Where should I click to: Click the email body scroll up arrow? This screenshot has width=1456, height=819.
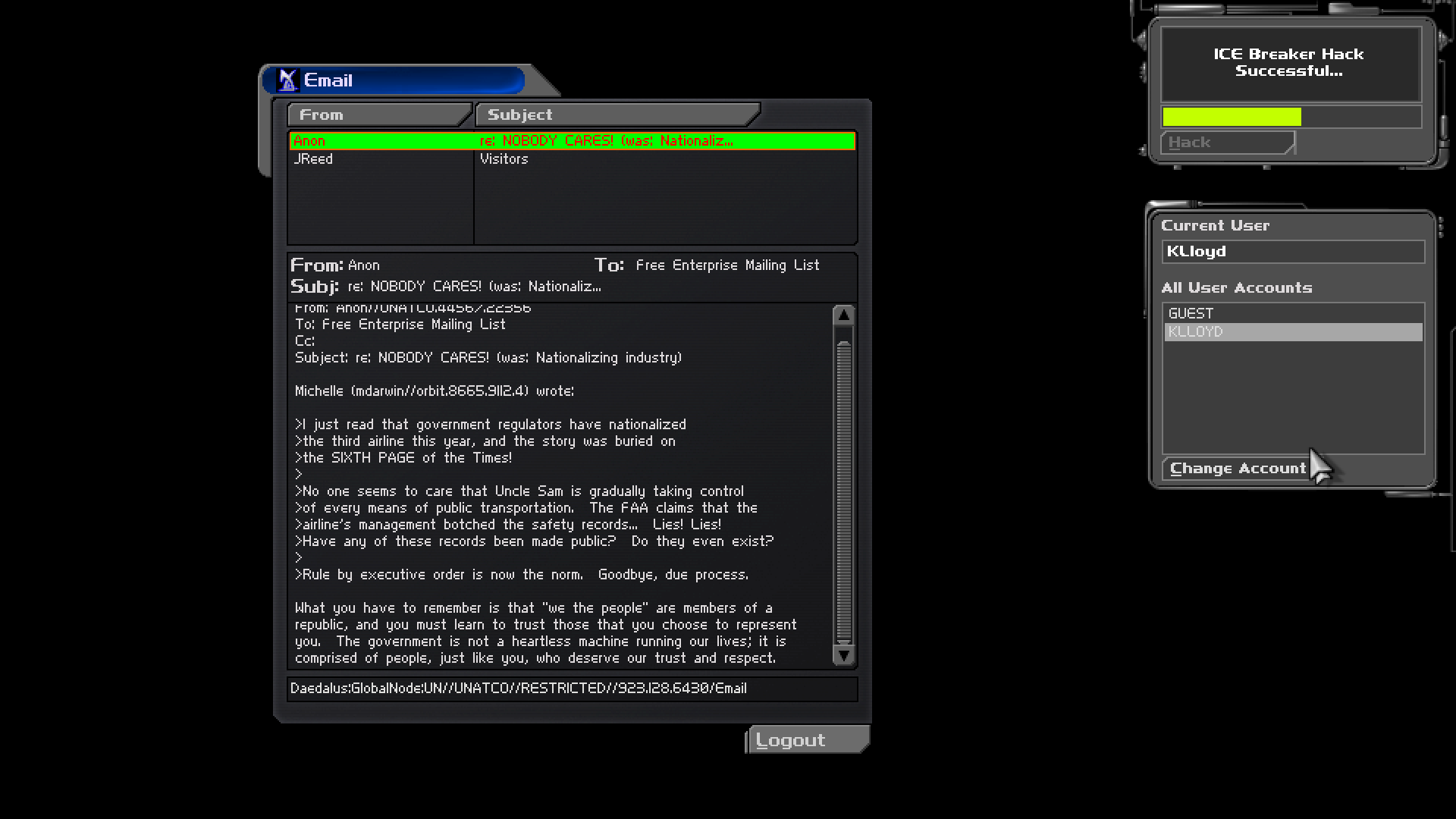[843, 315]
